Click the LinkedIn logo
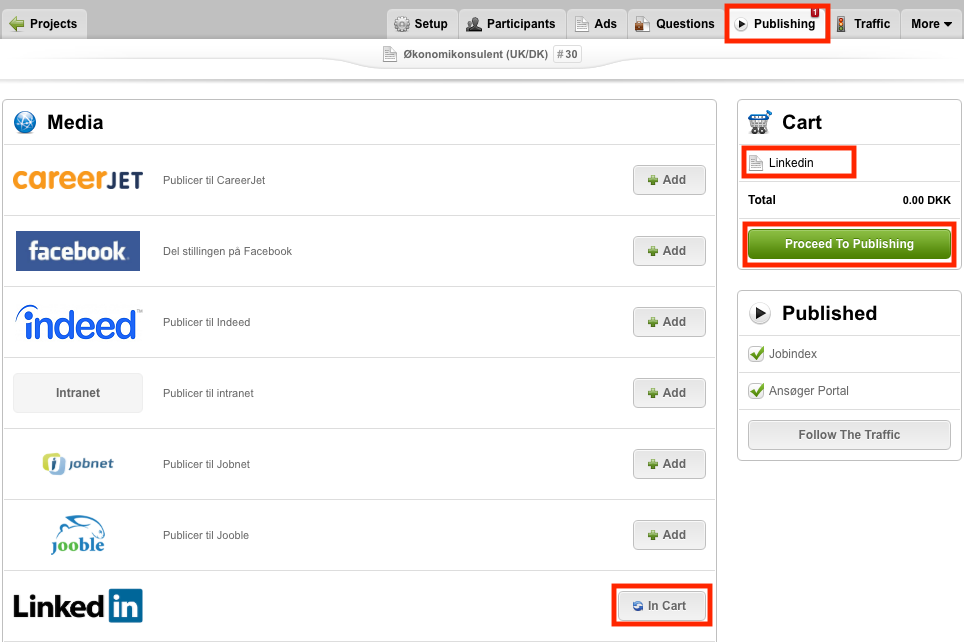 pos(78,606)
